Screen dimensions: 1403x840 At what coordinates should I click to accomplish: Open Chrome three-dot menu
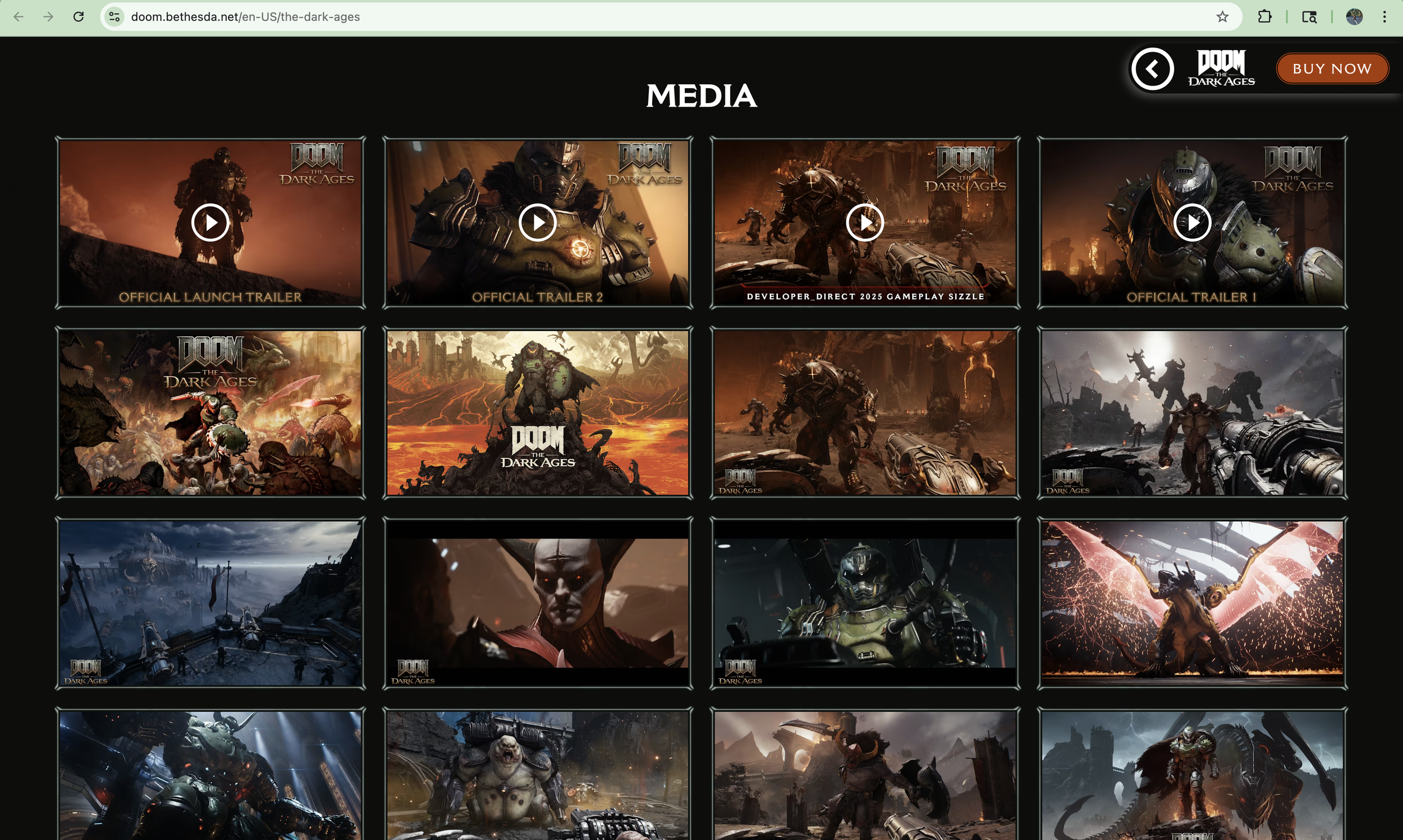1384,17
